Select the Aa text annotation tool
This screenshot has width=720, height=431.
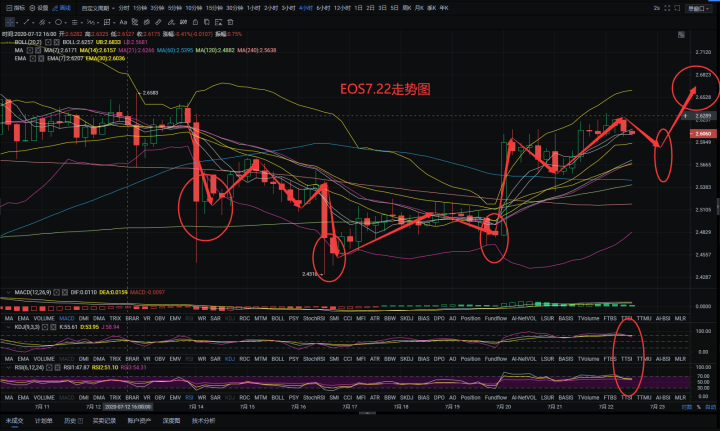[123, 22]
